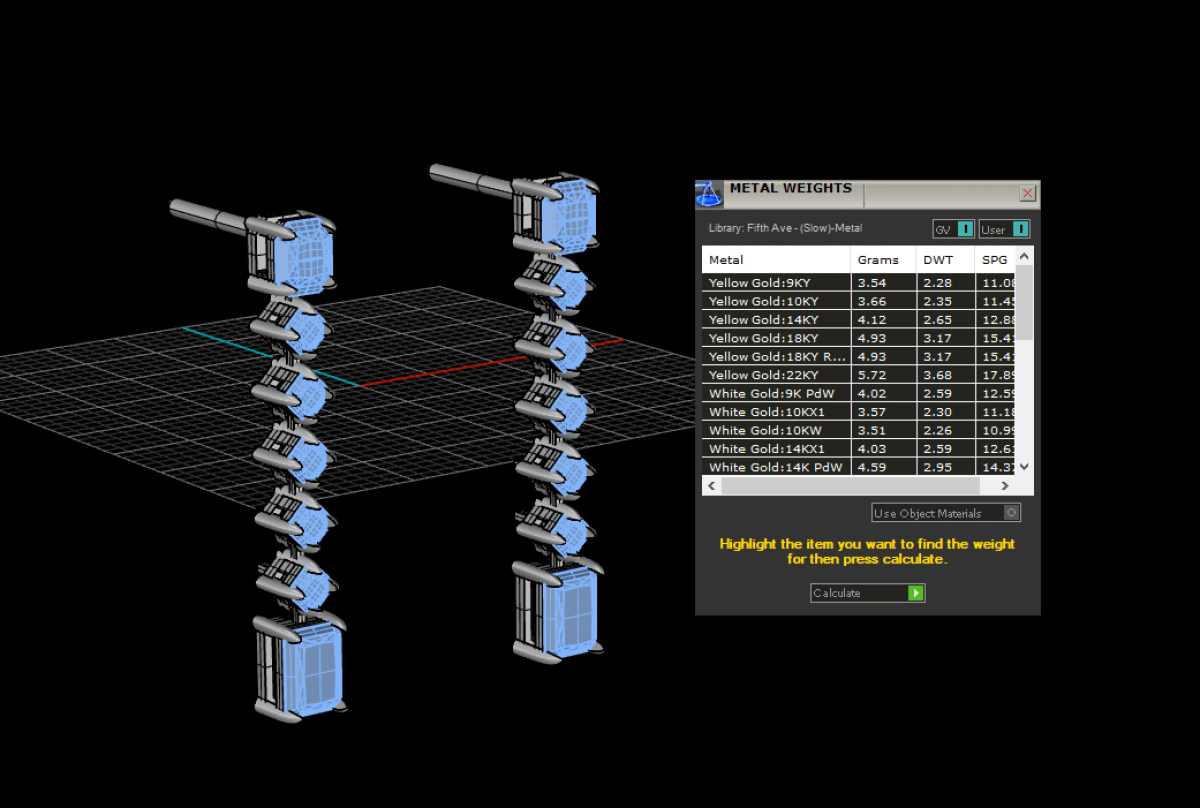Viewport: 1200px width, 808px height.
Task: Click the scroll right arrow under table
Action: click(x=1006, y=485)
